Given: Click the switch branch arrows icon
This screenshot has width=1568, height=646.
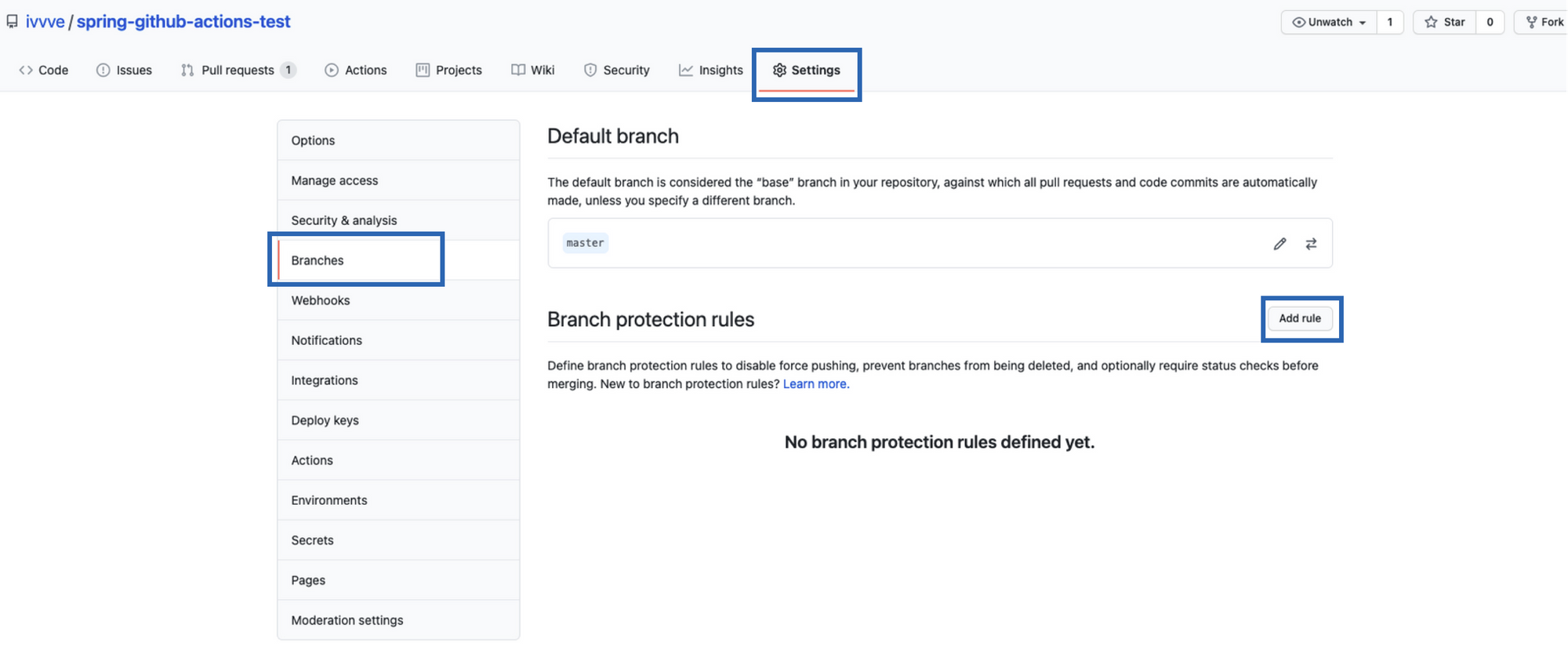Looking at the screenshot, I should (x=1311, y=244).
